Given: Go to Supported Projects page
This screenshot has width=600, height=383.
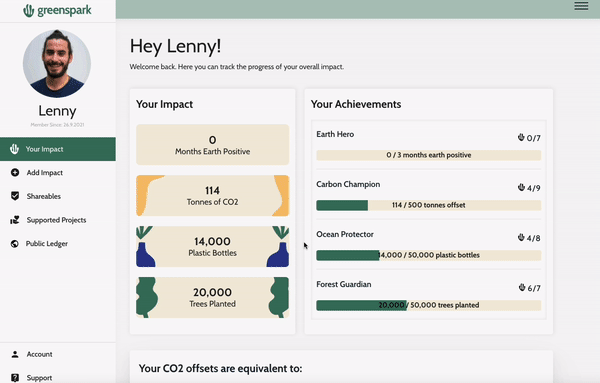Looking at the screenshot, I should (58, 220).
